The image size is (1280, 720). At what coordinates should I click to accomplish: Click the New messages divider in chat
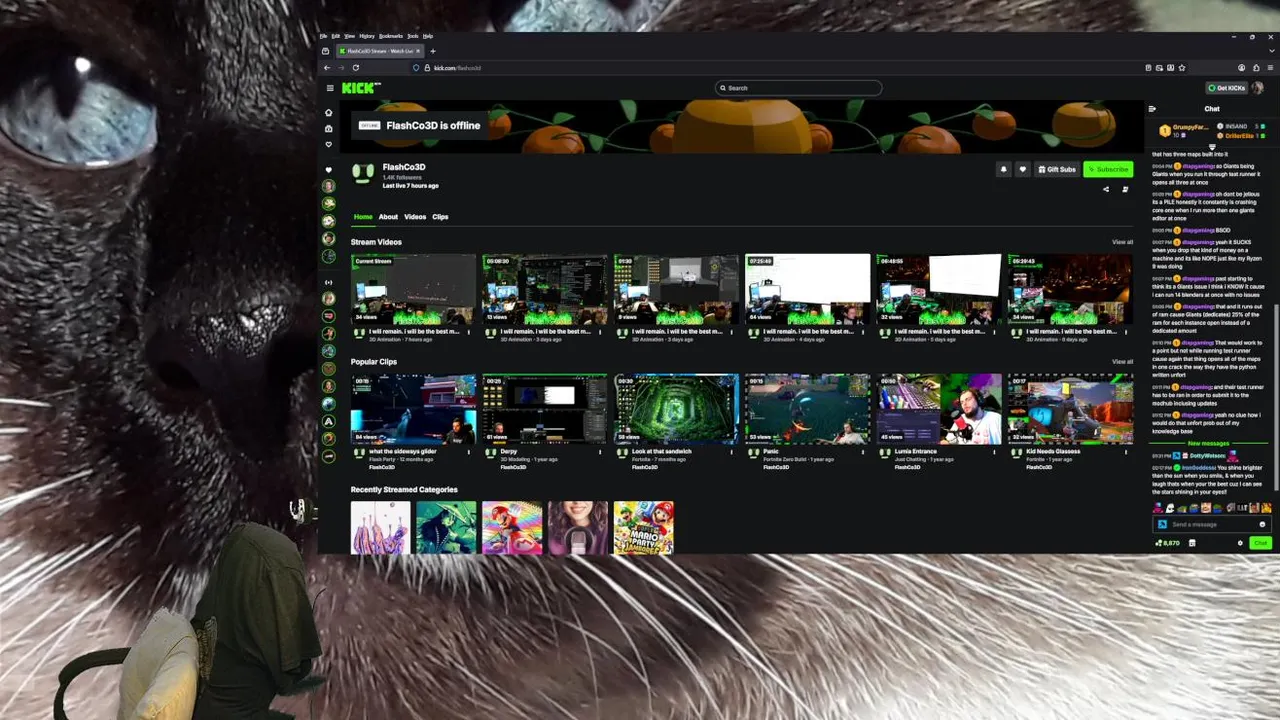[x=1208, y=443]
